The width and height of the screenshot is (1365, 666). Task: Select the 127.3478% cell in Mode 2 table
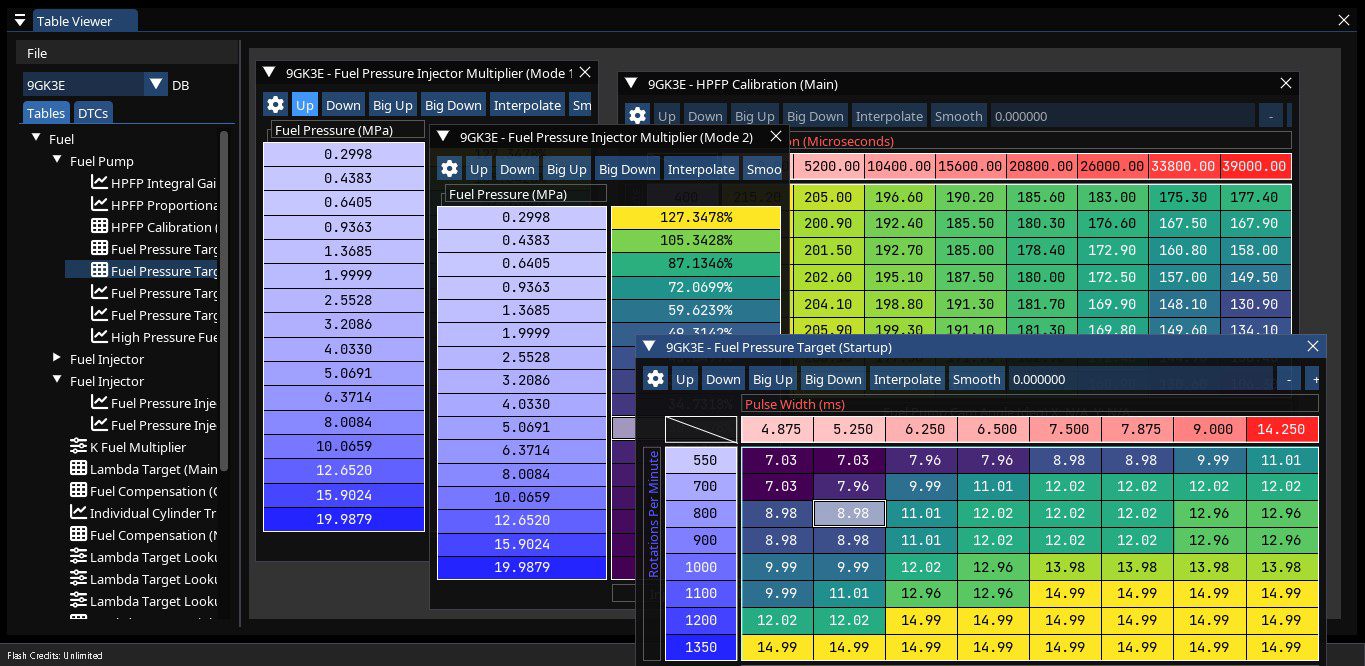point(695,217)
